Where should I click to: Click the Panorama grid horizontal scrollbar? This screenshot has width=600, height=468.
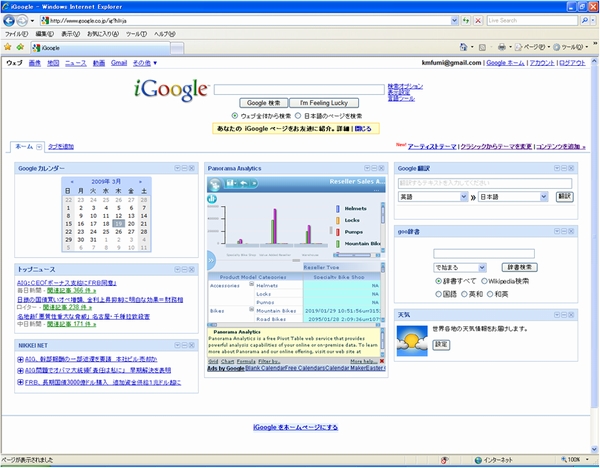click(x=294, y=325)
